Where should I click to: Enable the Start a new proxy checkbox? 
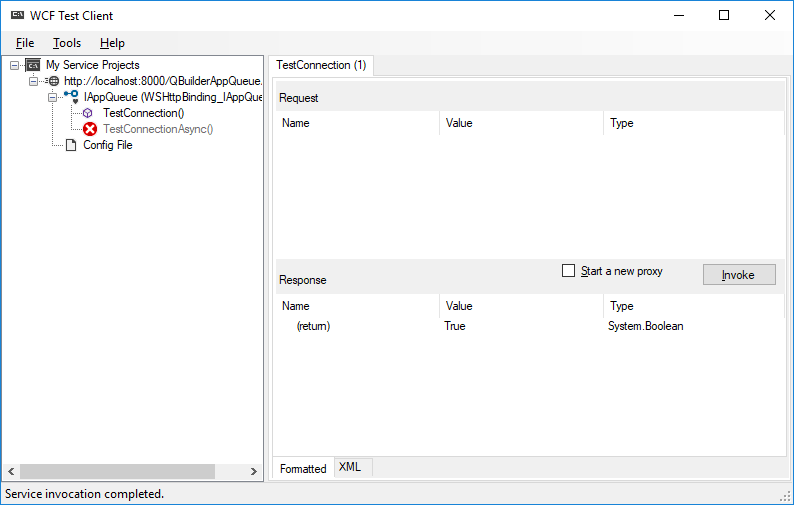click(569, 270)
